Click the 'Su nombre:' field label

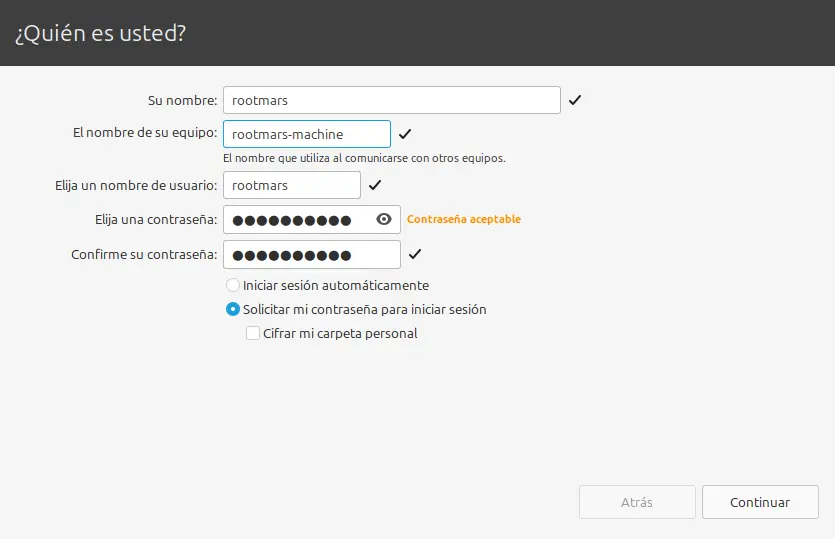coord(181,100)
